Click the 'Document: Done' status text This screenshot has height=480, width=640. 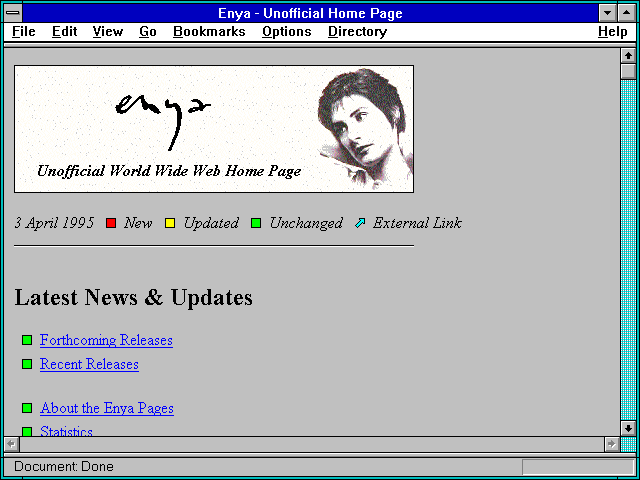tap(64, 466)
